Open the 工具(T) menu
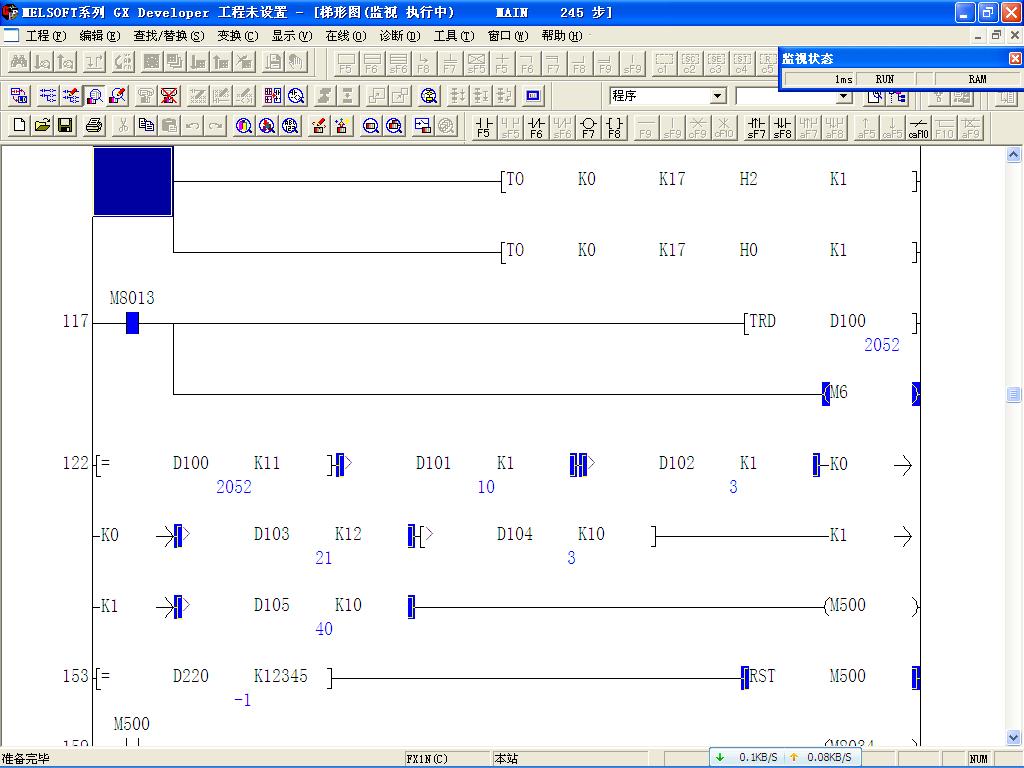The height and width of the screenshot is (768, 1024). [x=453, y=36]
